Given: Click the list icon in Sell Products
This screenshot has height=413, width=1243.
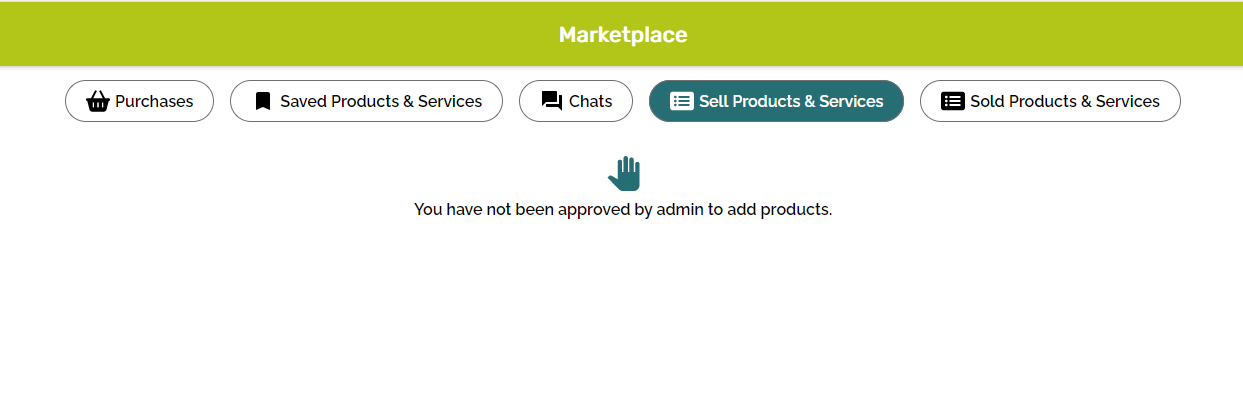Looking at the screenshot, I should [x=682, y=101].
